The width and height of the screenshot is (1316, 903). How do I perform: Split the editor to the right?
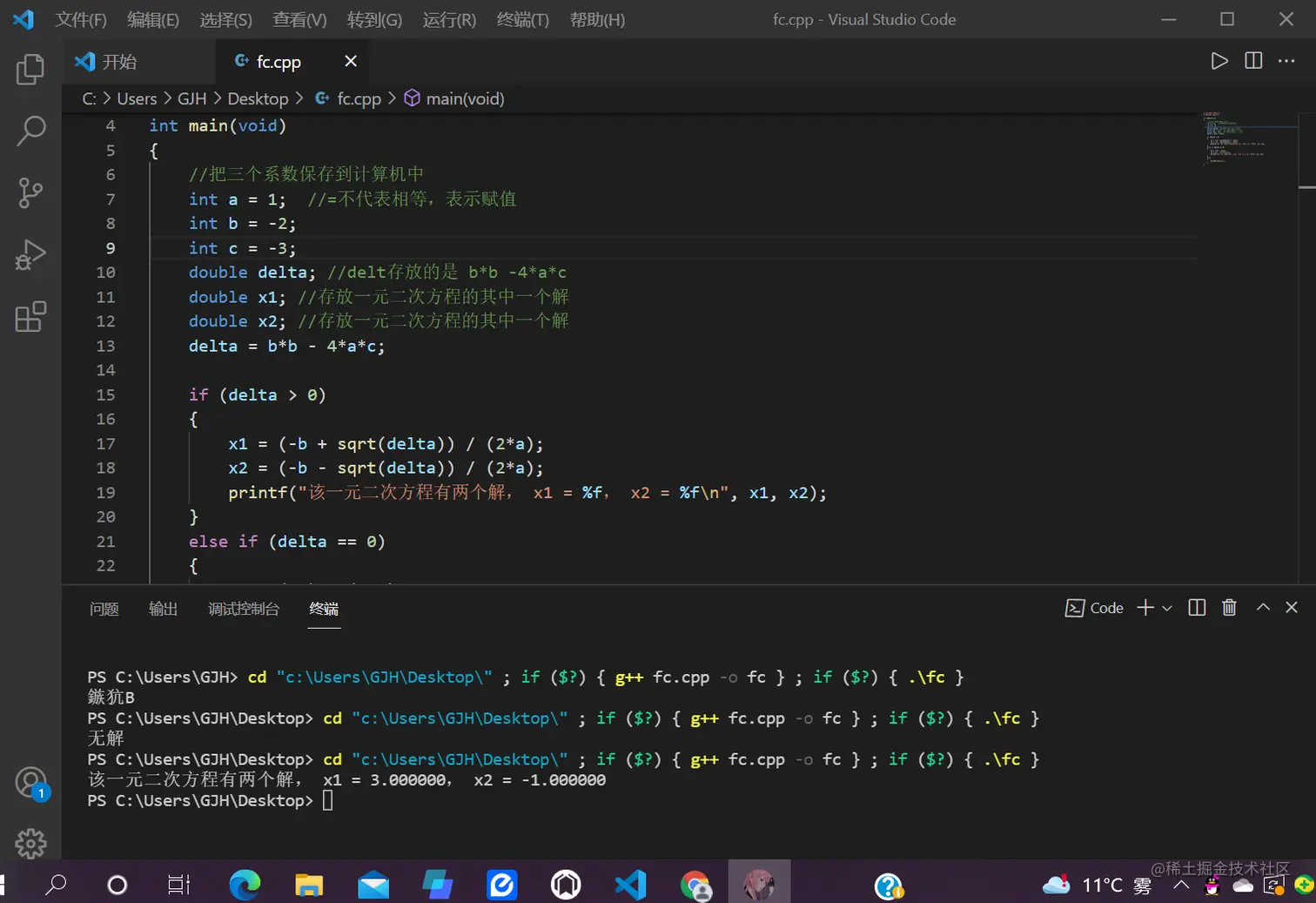click(1253, 61)
